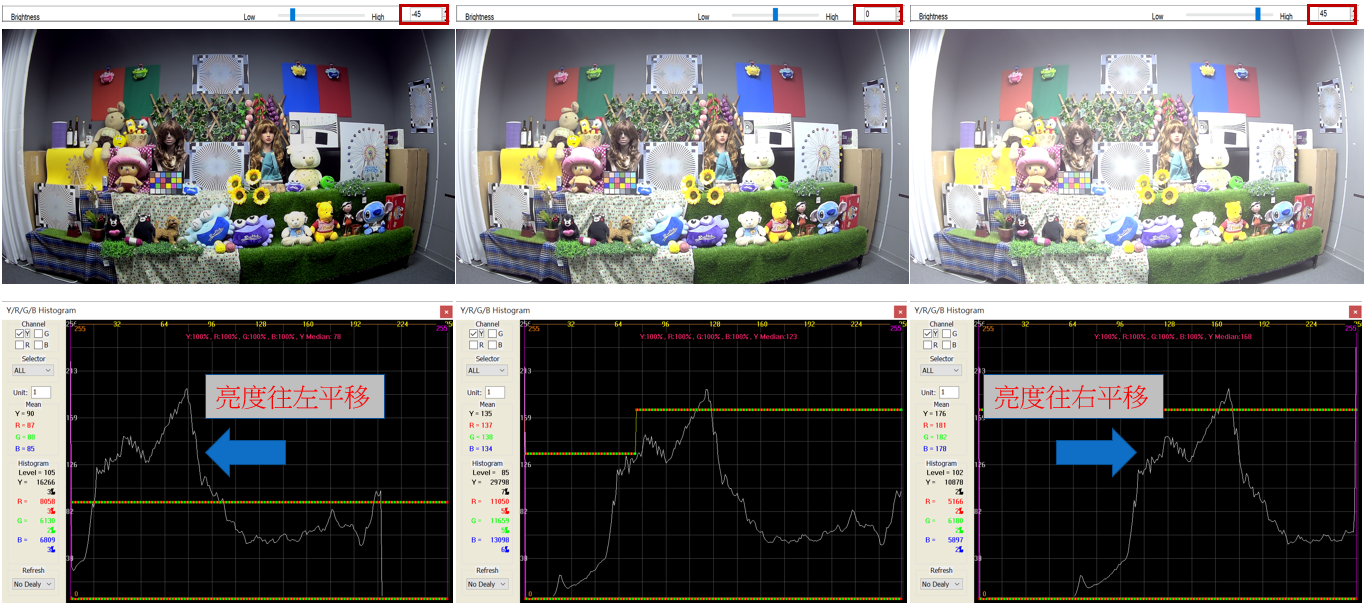
Task: Click the brightest camera preview image on right
Action: (1136, 157)
